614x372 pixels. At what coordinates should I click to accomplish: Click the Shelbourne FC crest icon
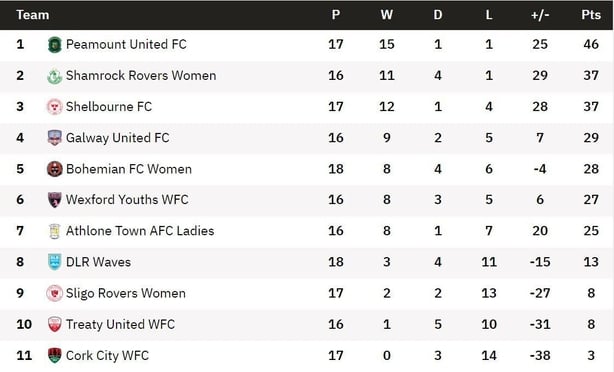(x=54, y=107)
